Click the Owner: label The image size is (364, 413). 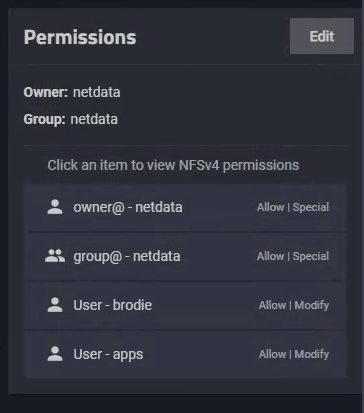tap(46, 92)
